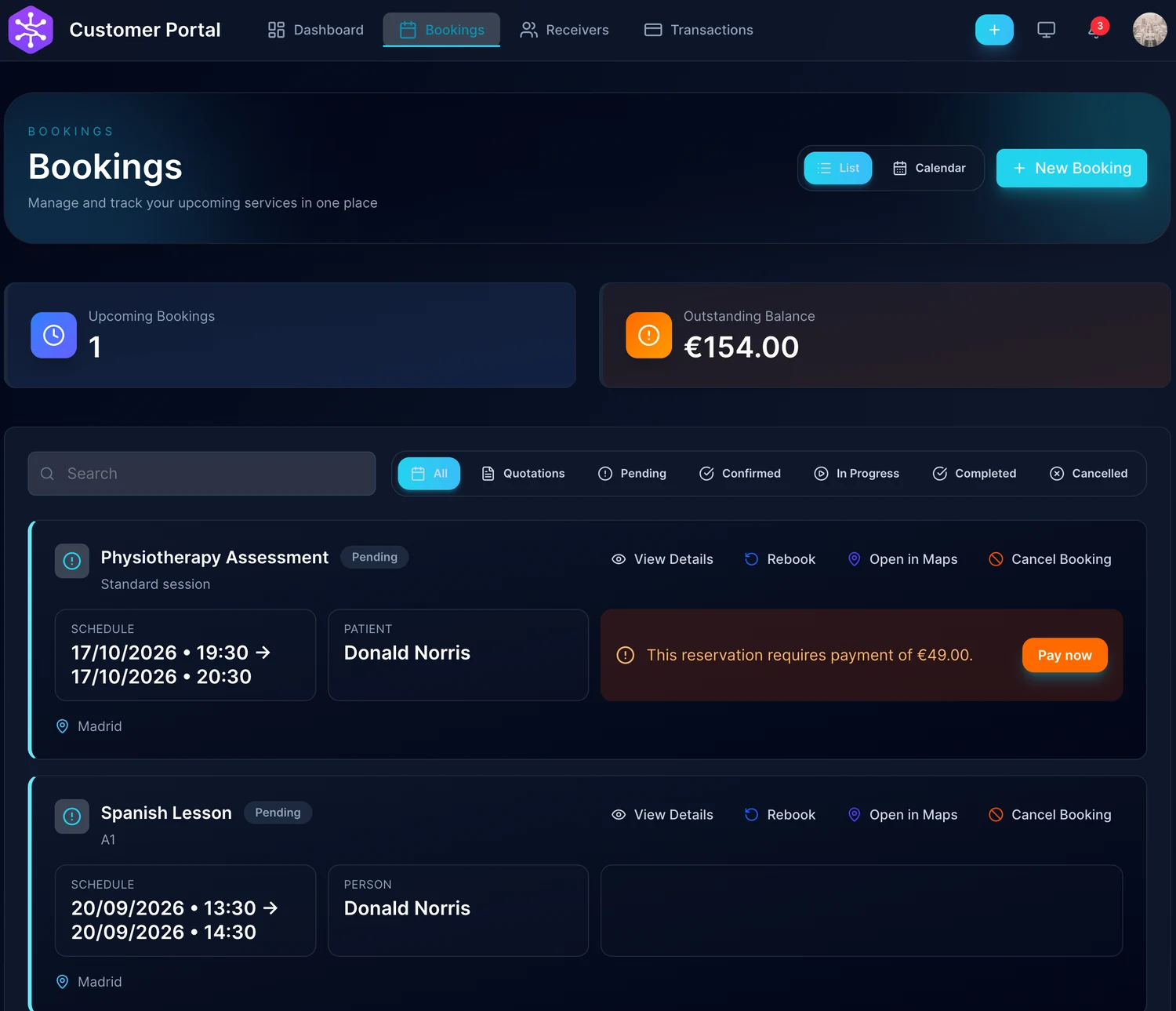Filter bookings by Pending

(x=632, y=474)
